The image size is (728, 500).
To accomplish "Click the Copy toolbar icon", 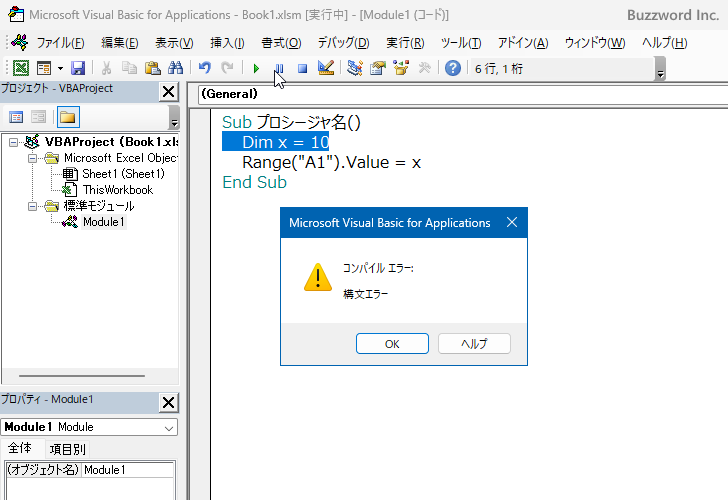I will [129, 68].
